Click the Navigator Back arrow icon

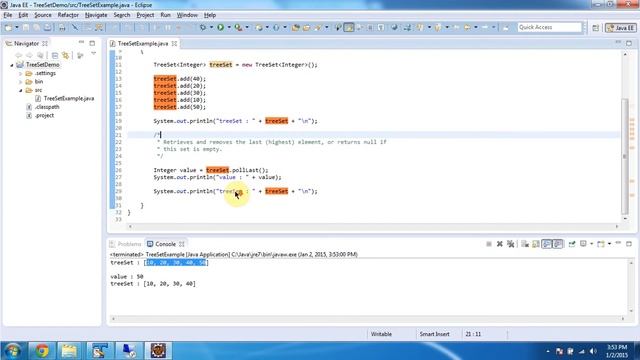[x=18, y=55]
